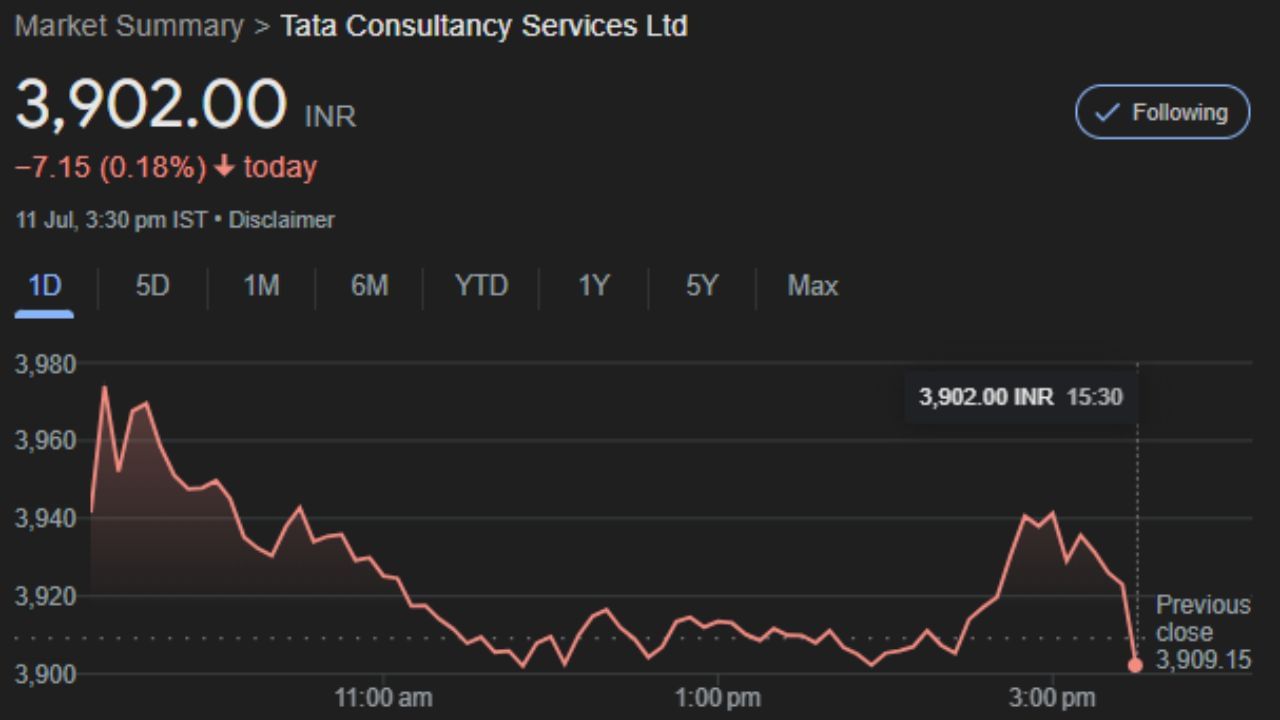This screenshot has width=1280, height=720.
Task: Click the 3:00 pm axis label
Action: (x=1053, y=697)
